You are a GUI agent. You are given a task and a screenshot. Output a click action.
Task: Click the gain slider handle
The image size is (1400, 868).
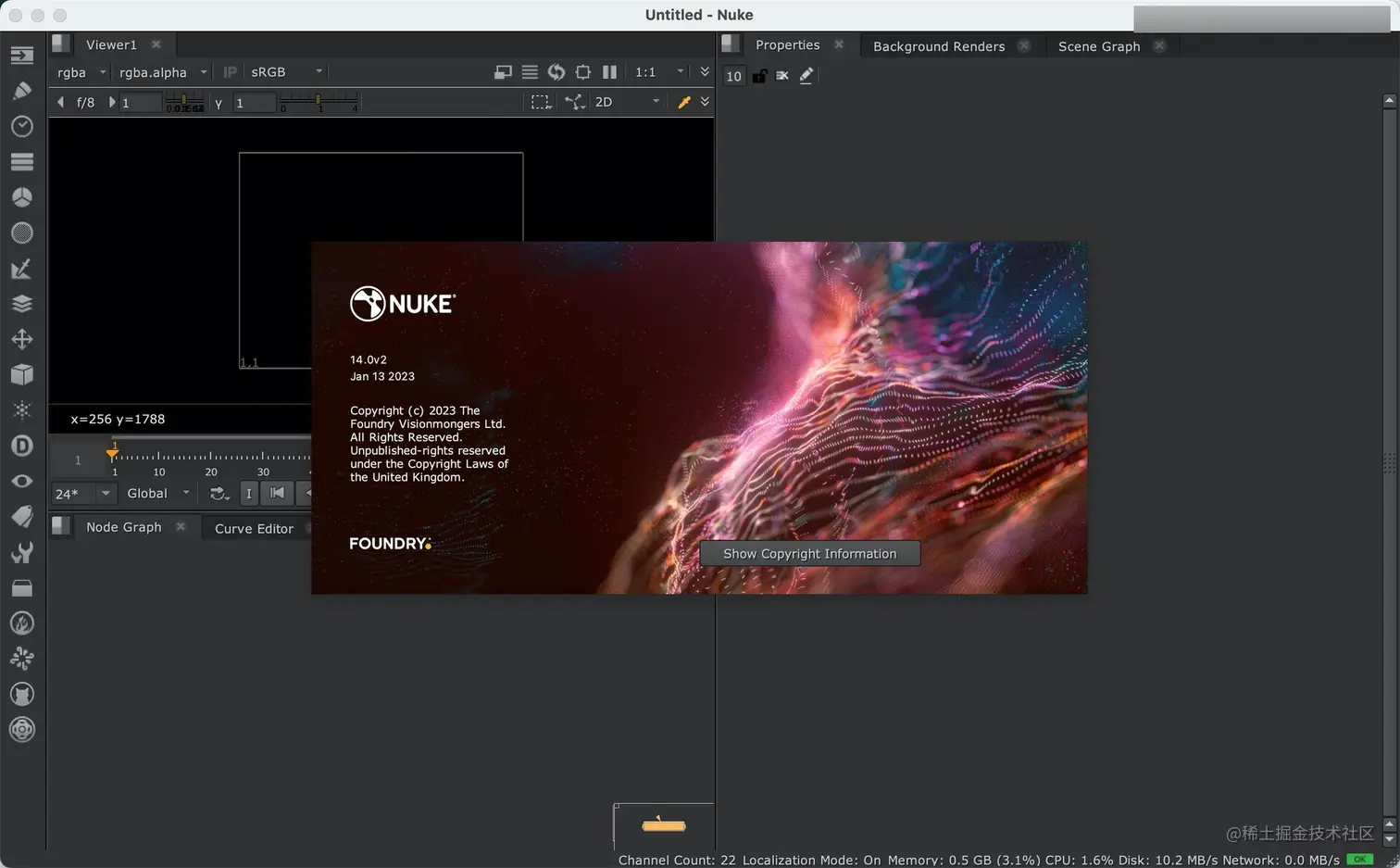184,99
